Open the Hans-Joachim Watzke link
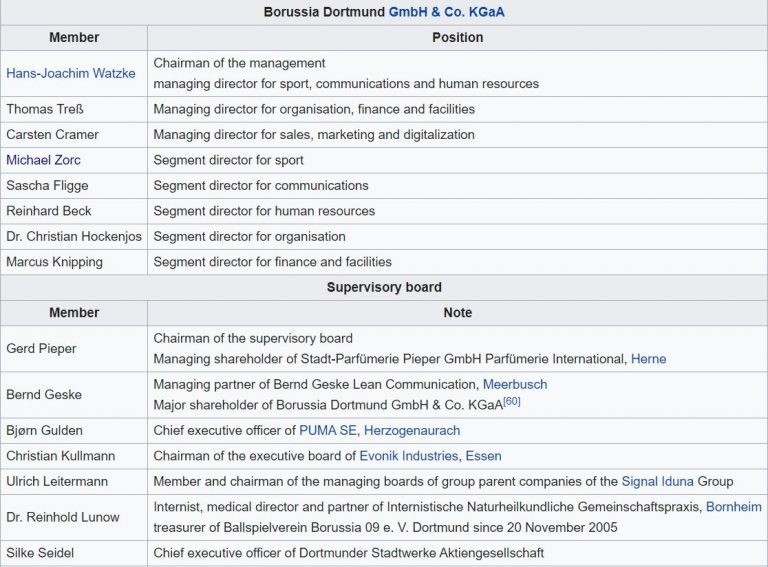The width and height of the screenshot is (768, 567). 70,74
